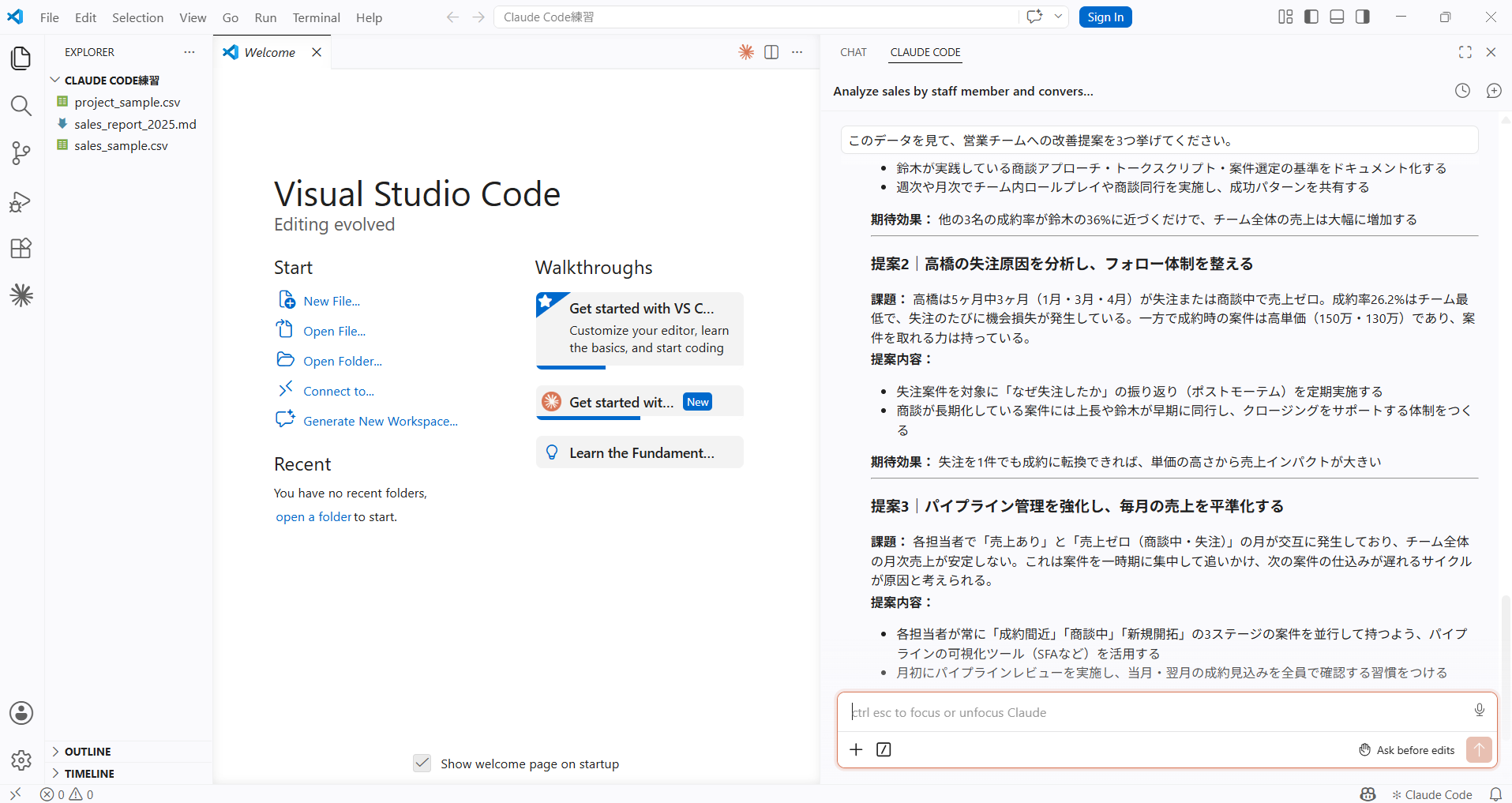
Task: Click the Claude Code status bar item
Action: 1432,794
